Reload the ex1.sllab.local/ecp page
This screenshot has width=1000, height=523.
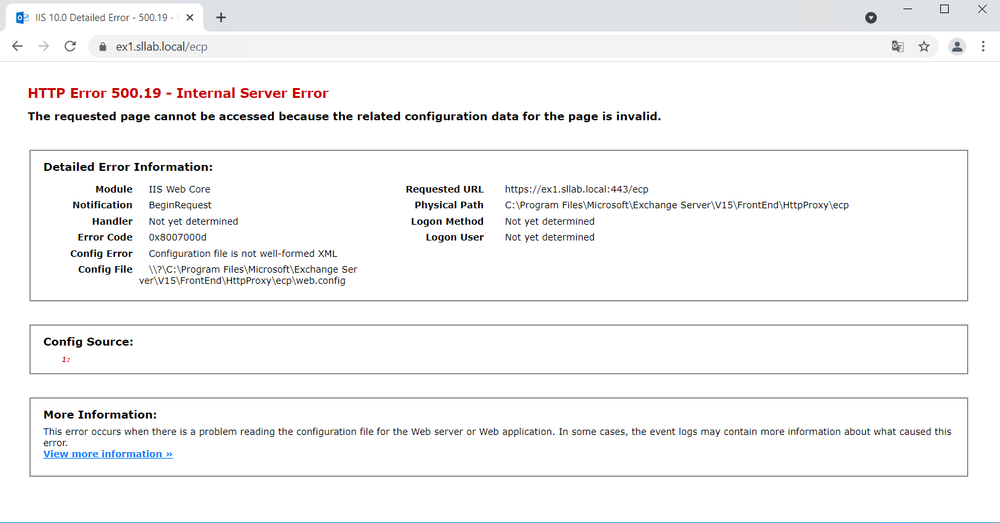pos(70,47)
